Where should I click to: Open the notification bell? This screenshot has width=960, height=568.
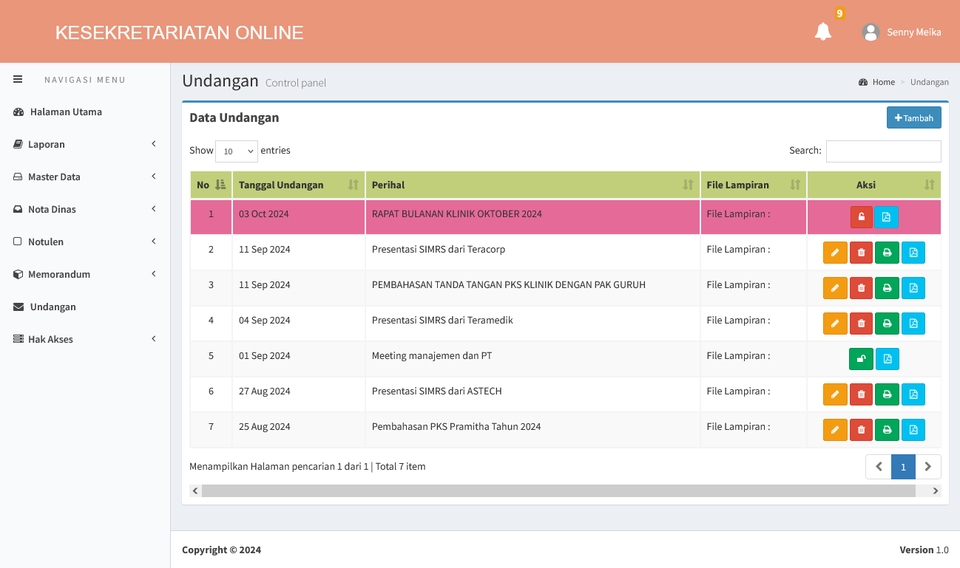point(823,31)
